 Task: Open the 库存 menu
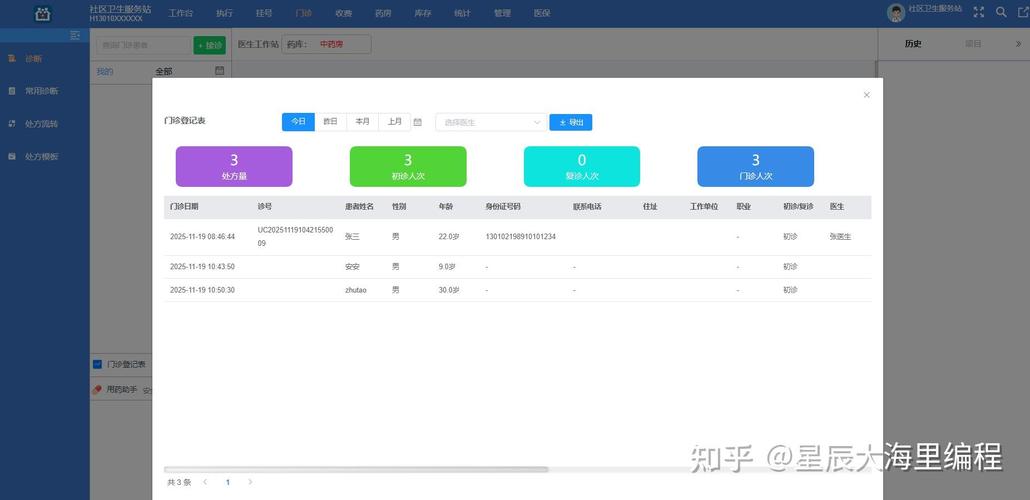422,13
